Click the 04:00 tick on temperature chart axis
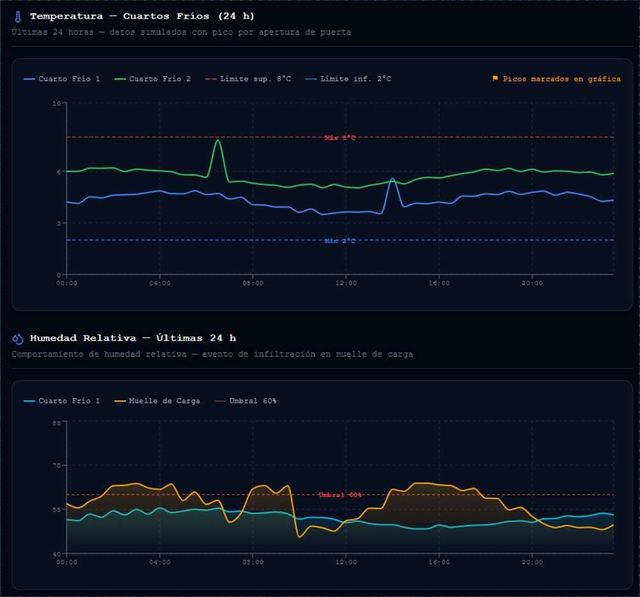The image size is (640, 597). pos(160,283)
